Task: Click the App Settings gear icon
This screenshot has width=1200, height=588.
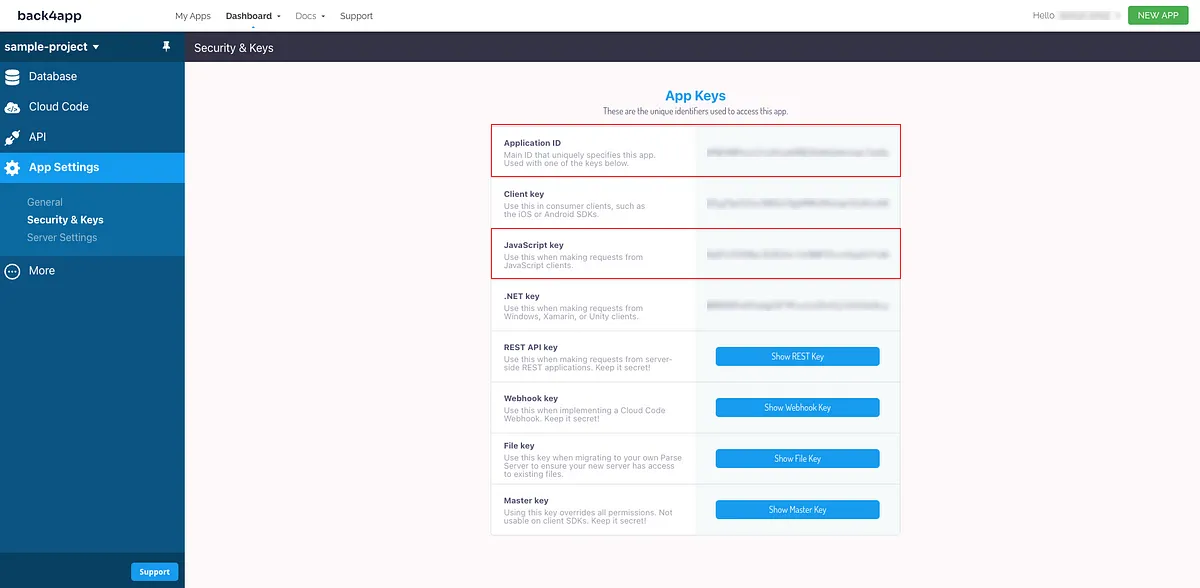Action: tap(14, 167)
